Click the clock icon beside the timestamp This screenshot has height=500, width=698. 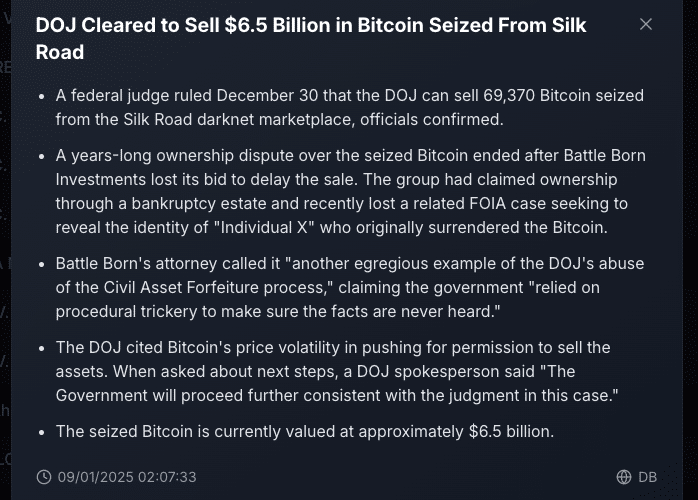click(44, 477)
